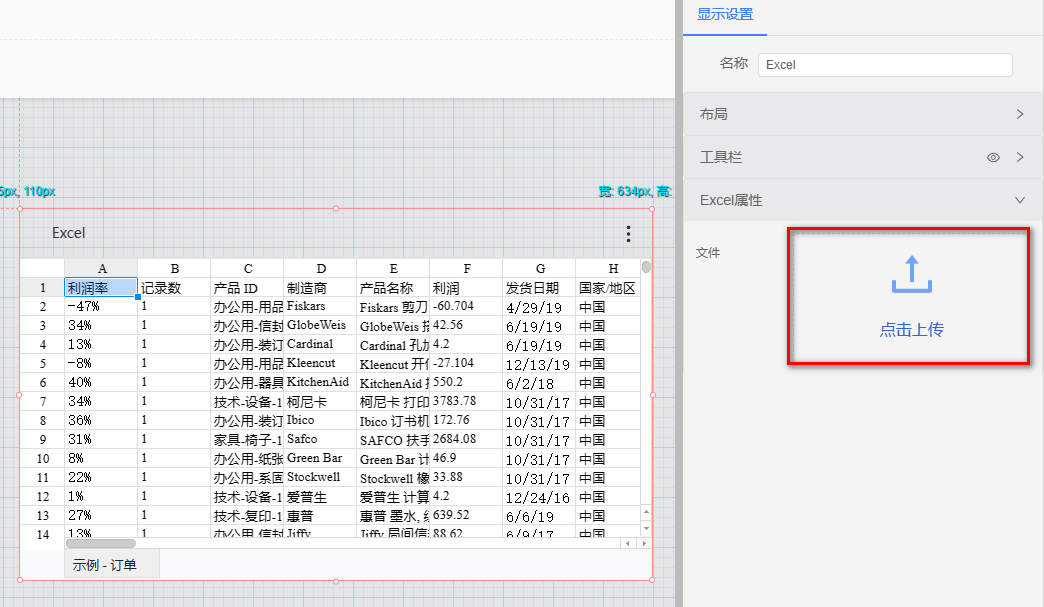This screenshot has height=607, width=1044.
Task: Switch to the 显示设置 tab
Action: click(x=725, y=15)
